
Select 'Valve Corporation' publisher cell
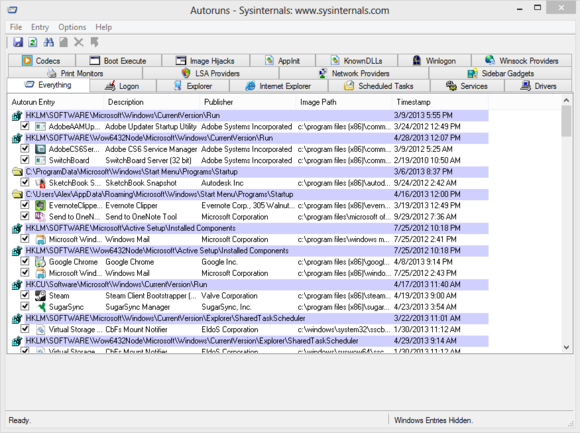[229, 296]
